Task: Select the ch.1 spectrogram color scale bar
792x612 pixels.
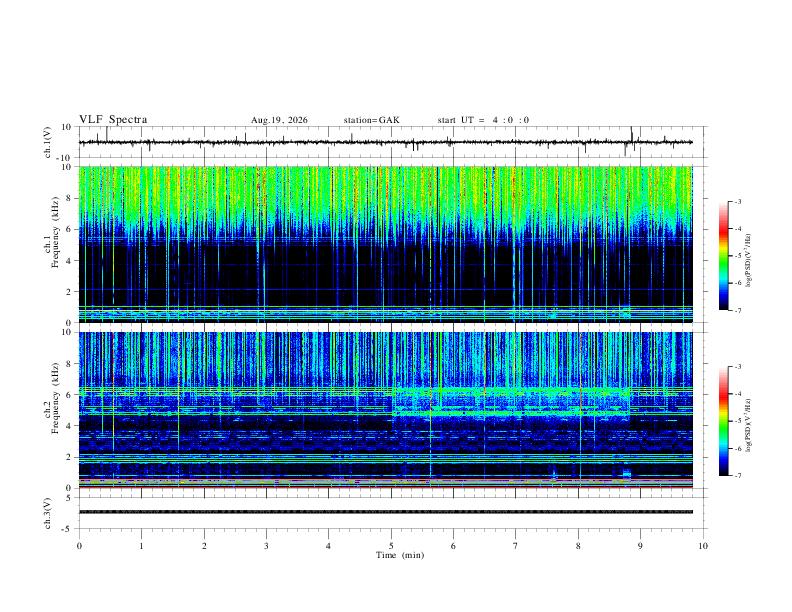Action: coord(724,256)
